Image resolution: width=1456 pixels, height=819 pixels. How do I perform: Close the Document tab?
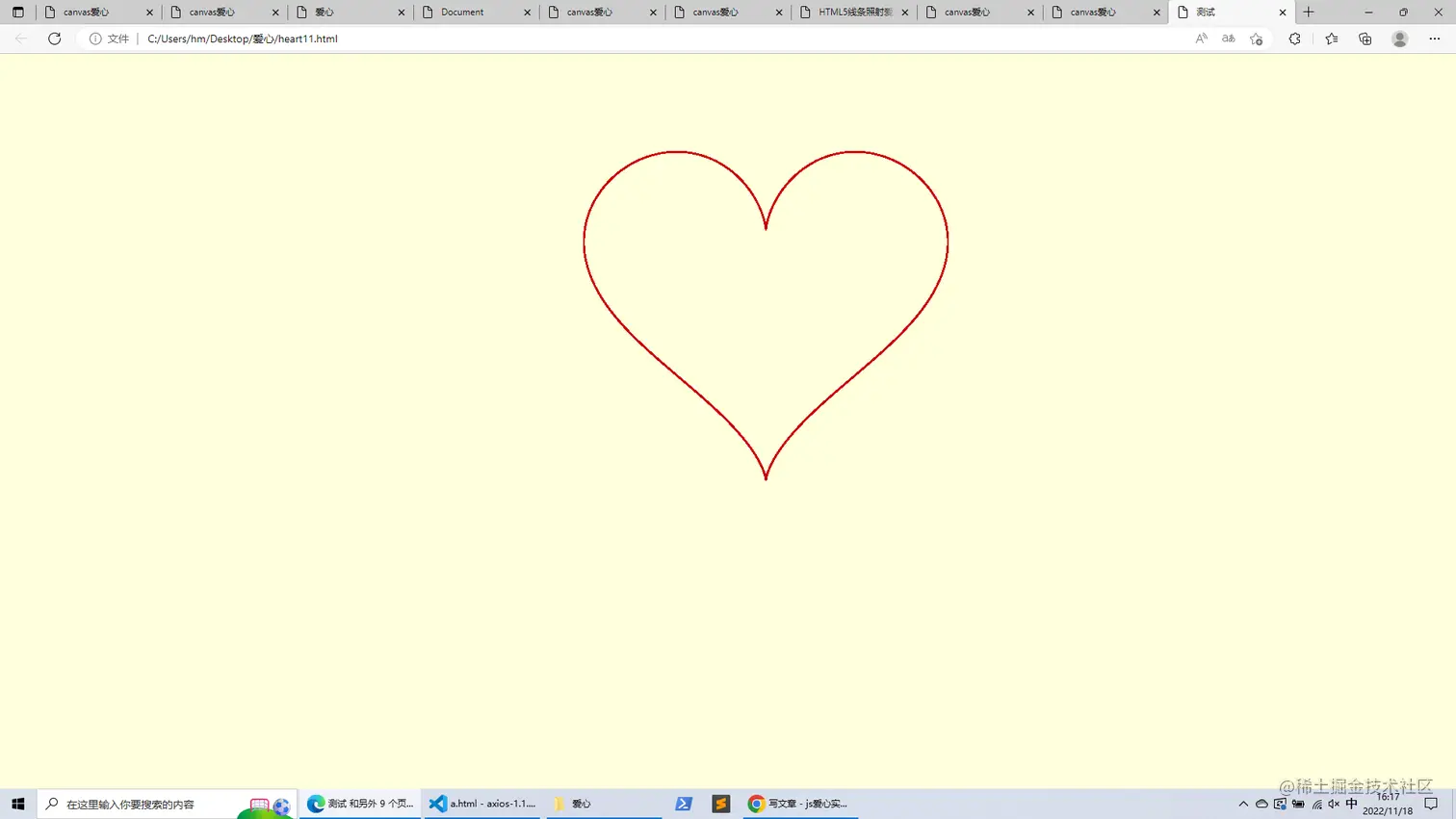pyautogui.click(x=527, y=13)
